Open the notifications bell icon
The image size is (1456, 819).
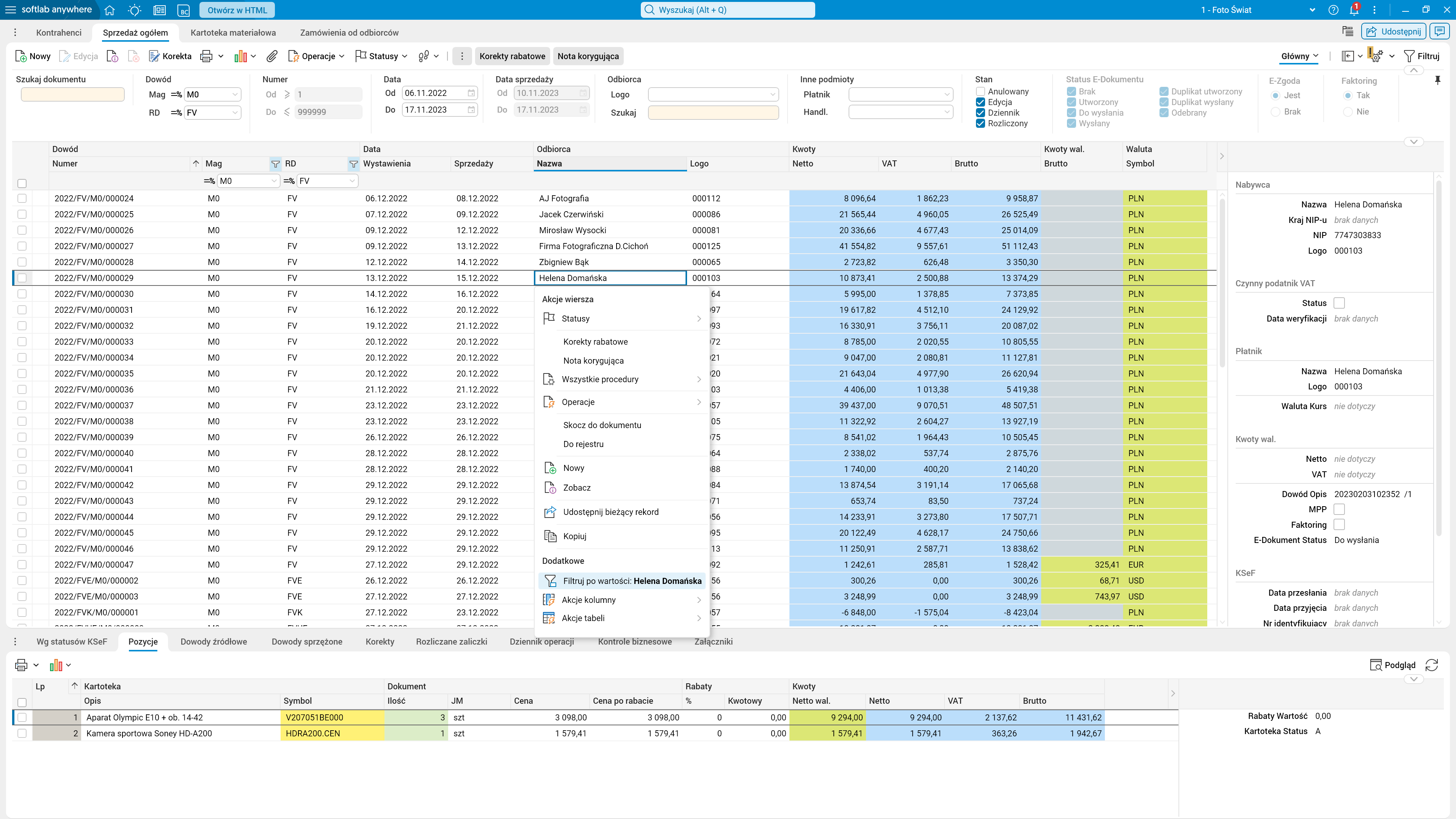pyautogui.click(x=1354, y=10)
